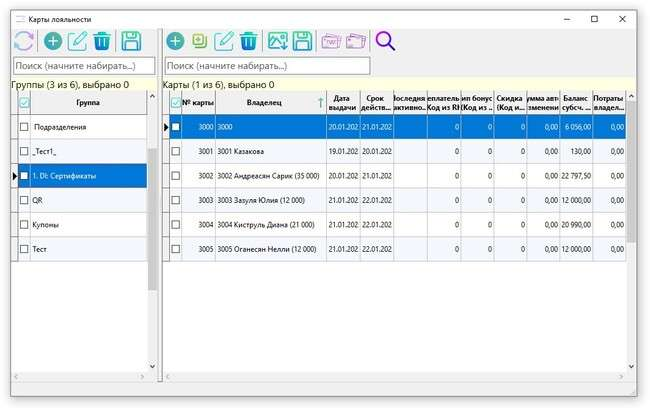This screenshot has height=410, width=650.
Task: Tick the checkbox for Подразделения group
Action: tap(25, 127)
